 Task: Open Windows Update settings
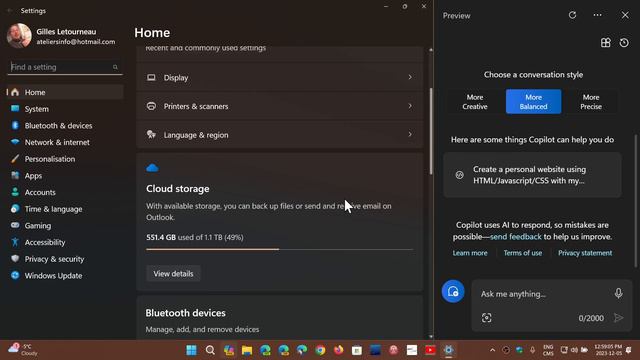point(65,276)
